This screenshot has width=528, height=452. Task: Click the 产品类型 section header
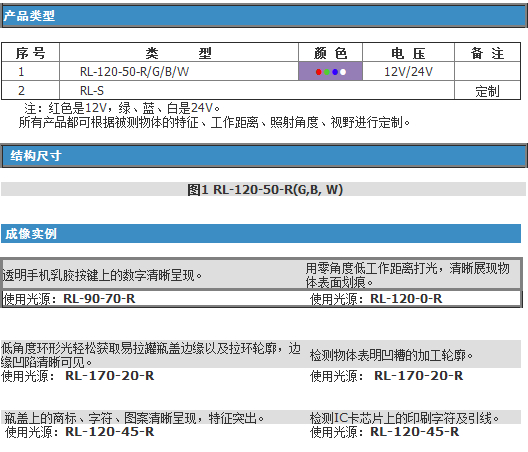[264, 15]
